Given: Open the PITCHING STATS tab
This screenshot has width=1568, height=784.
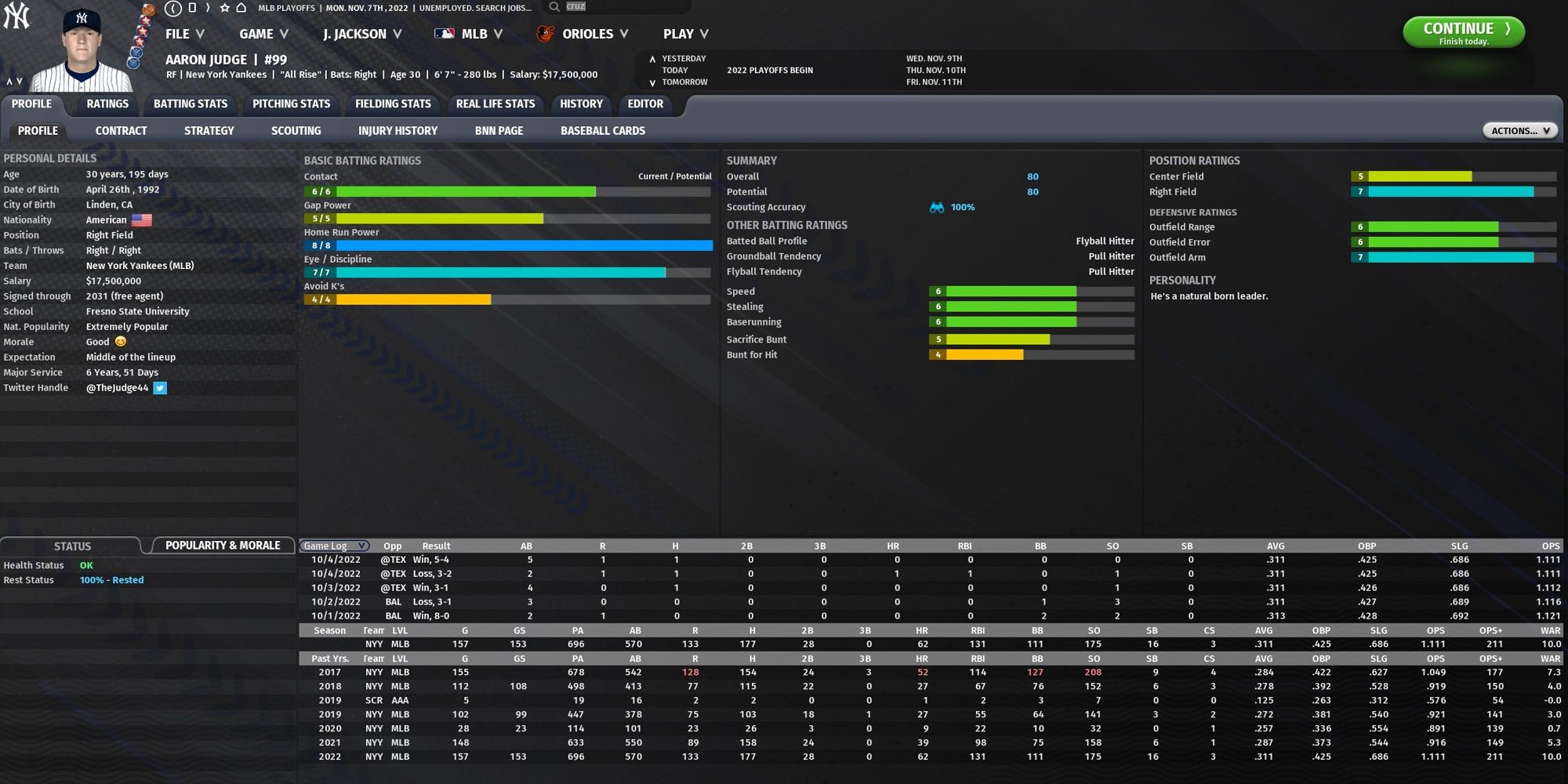Looking at the screenshot, I should tap(291, 103).
